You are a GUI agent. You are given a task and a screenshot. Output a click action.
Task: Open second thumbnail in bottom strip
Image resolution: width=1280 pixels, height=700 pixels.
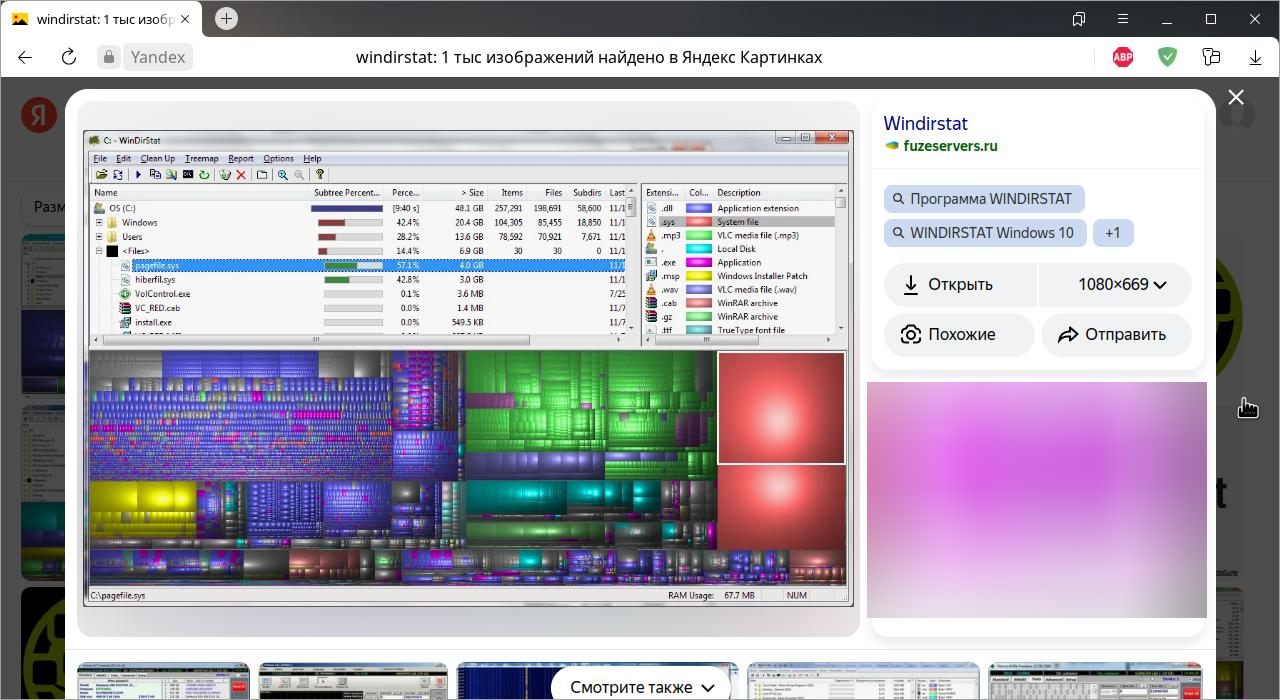pyautogui.click(x=352, y=681)
